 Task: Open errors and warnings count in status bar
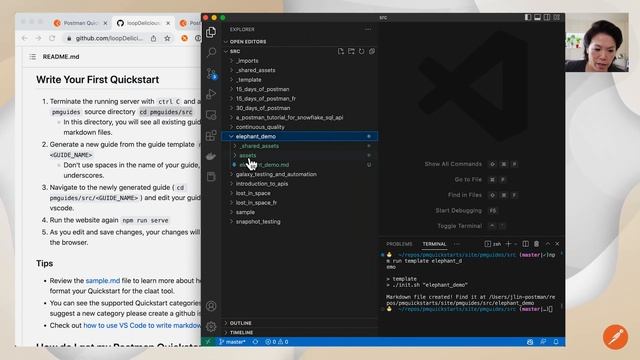pos(277,342)
